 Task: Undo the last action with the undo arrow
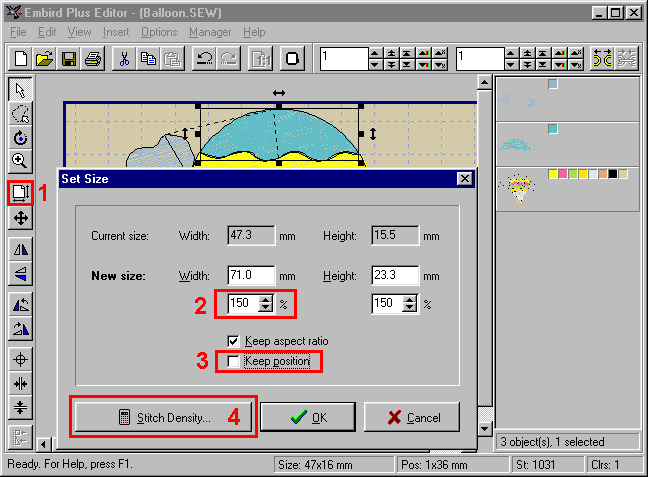click(x=204, y=59)
